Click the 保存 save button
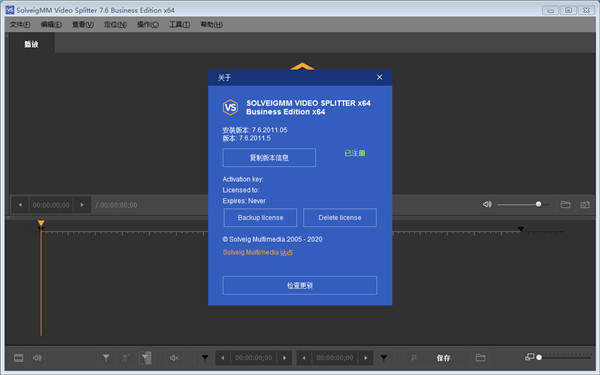The height and width of the screenshot is (375, 600). pos(443,358)
